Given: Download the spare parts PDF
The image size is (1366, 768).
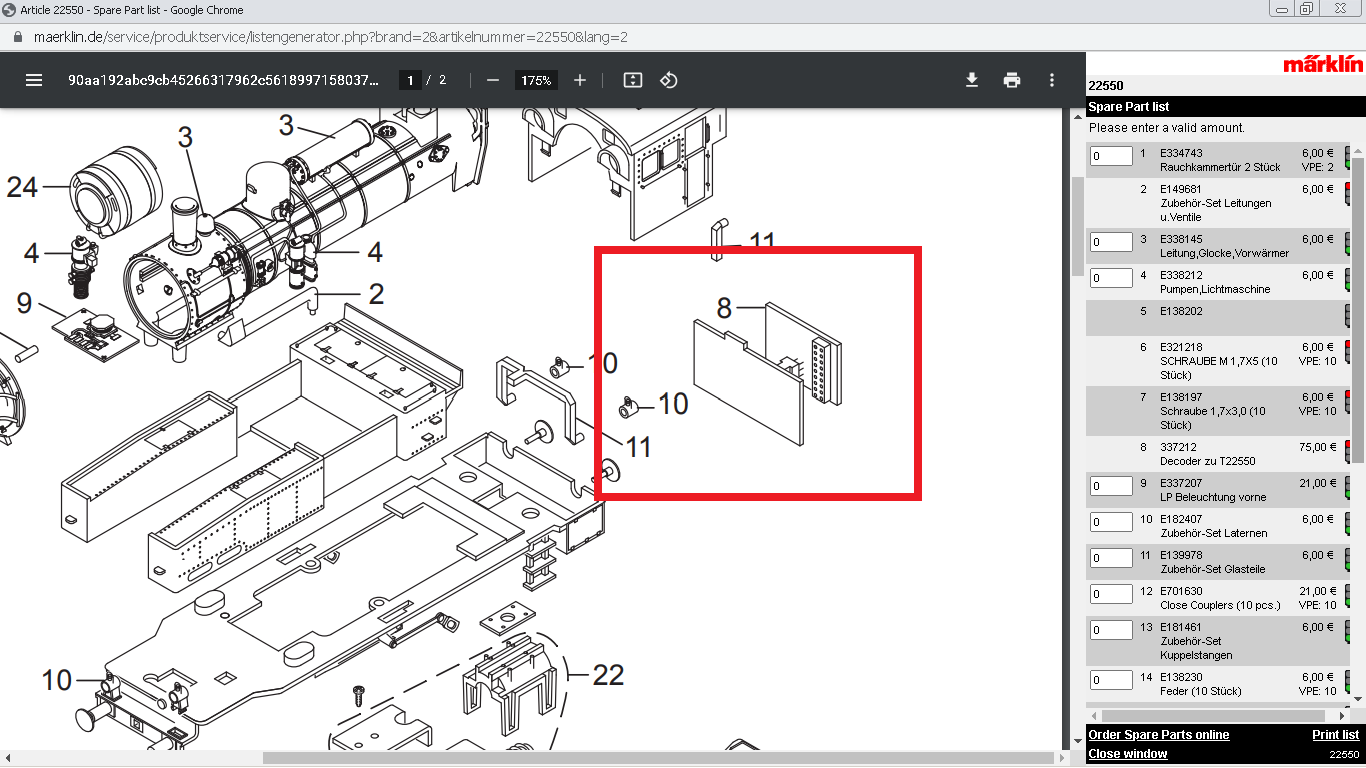Looking at the screenshot, I should (x=971, y=80).
